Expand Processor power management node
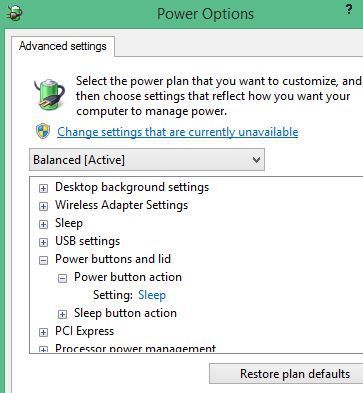 tap(43, 350)
